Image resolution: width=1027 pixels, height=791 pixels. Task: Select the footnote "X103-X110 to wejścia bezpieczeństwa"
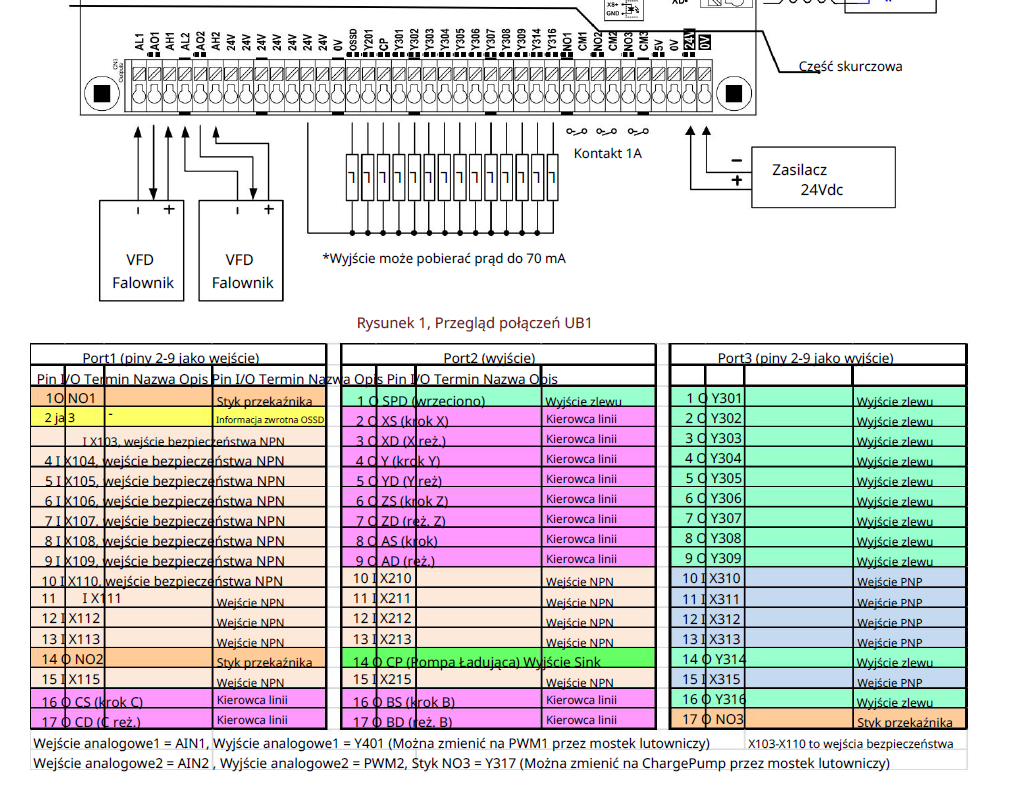[x=851, y=744]
